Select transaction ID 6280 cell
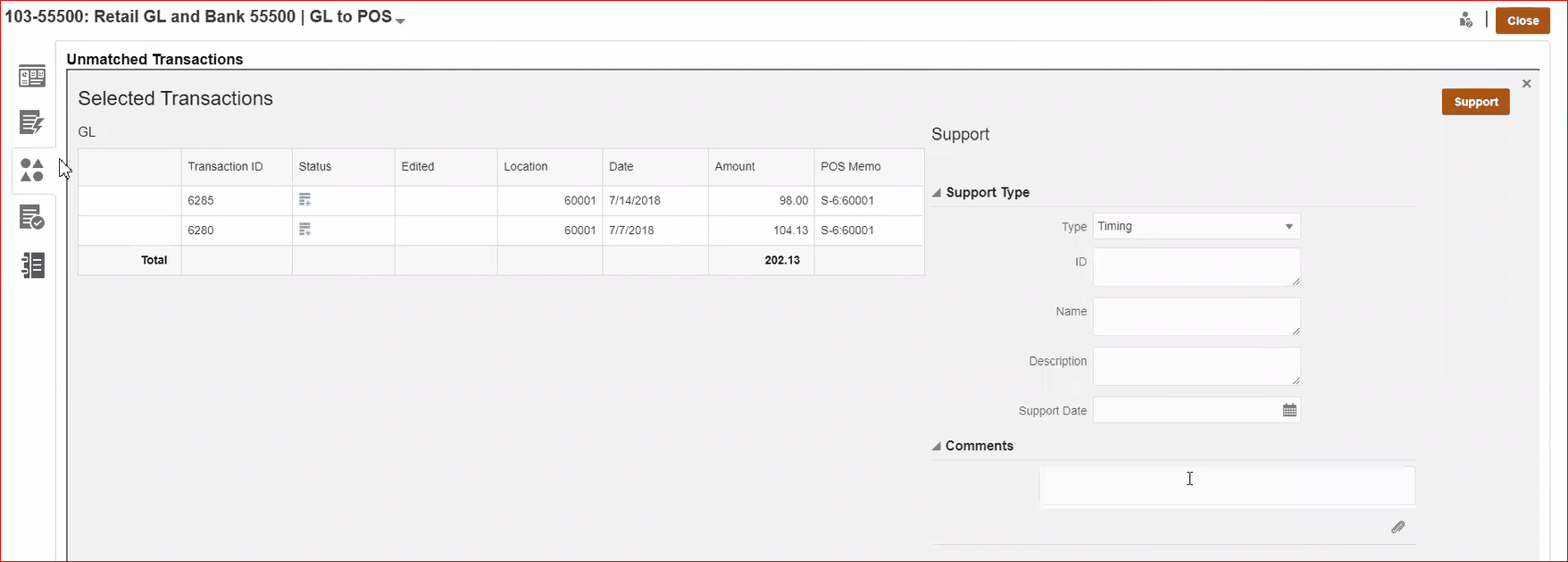Screen dimensions: 1568x562 click(x=237, y=231)
